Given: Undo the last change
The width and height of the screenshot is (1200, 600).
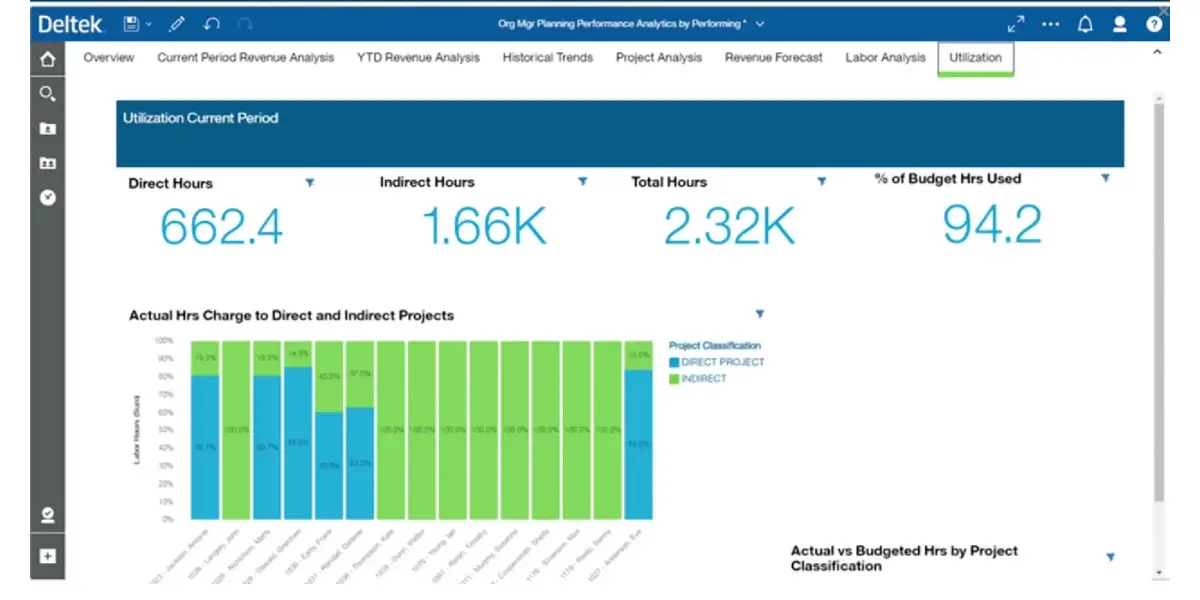Looking at the screenshot, I should (211, 23).
